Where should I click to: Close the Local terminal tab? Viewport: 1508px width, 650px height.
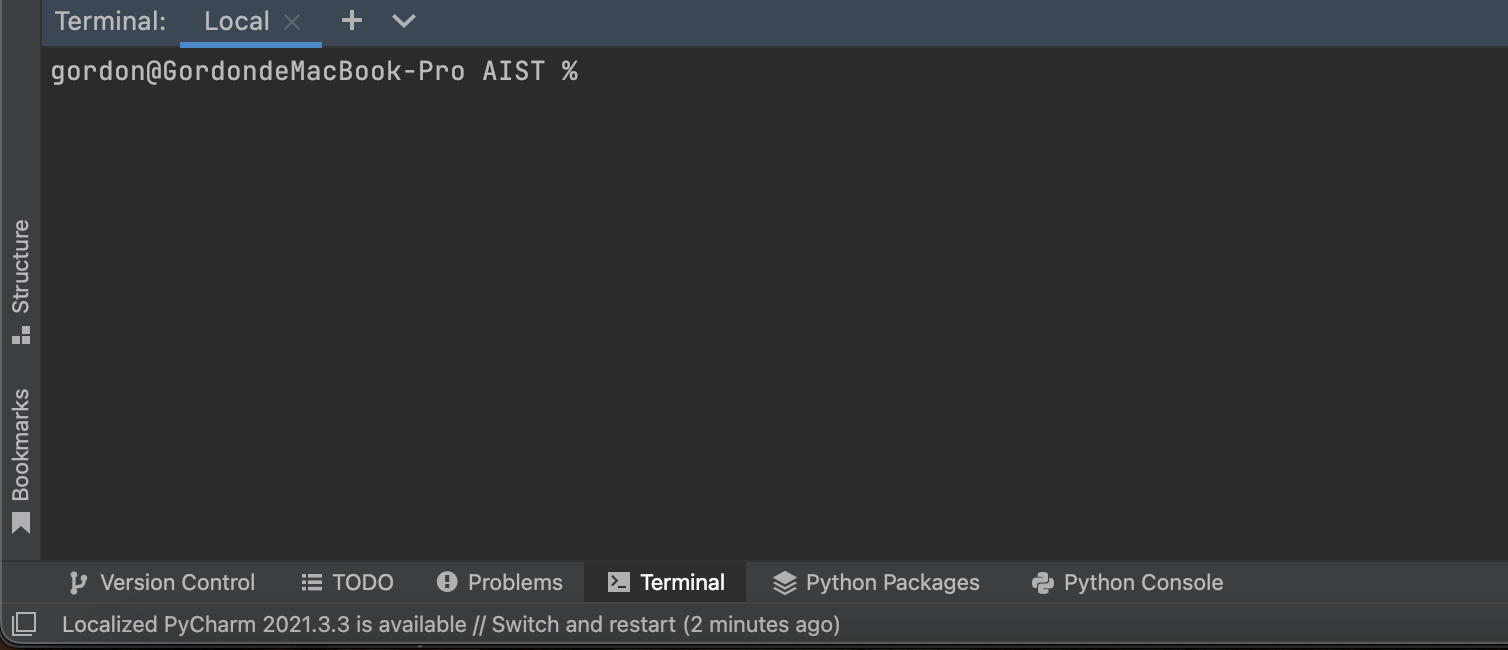click(292, 22)
